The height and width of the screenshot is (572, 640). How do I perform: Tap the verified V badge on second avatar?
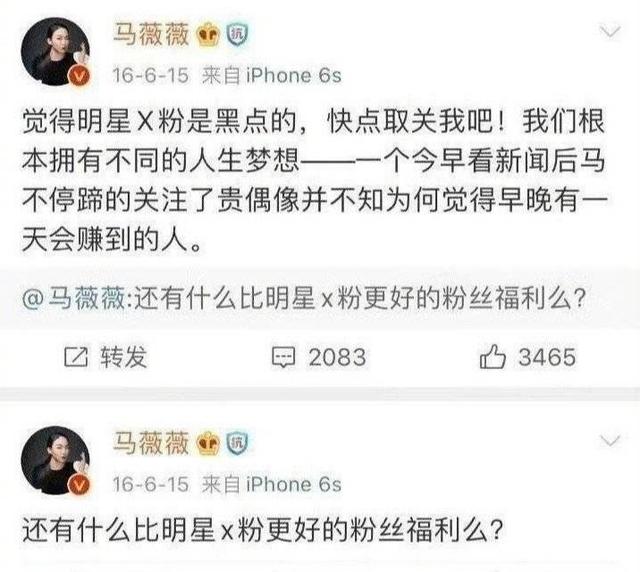point(80,485)
